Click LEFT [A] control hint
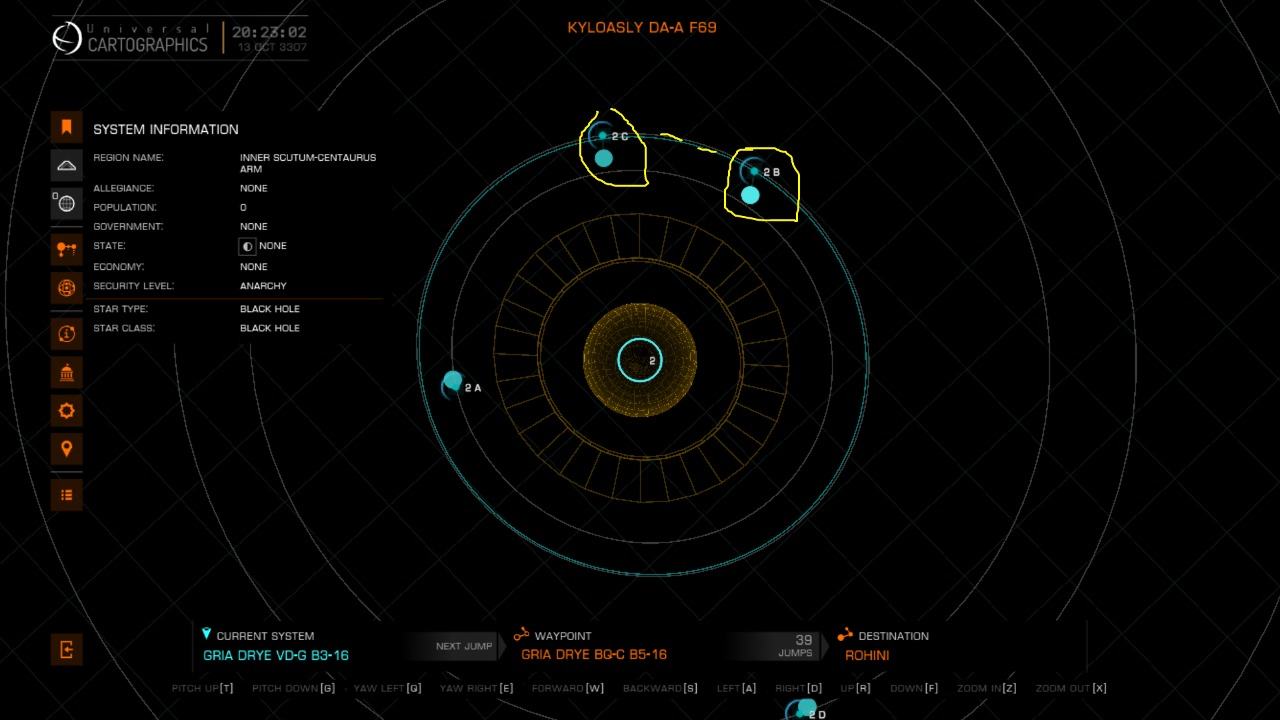 [737, 688]
